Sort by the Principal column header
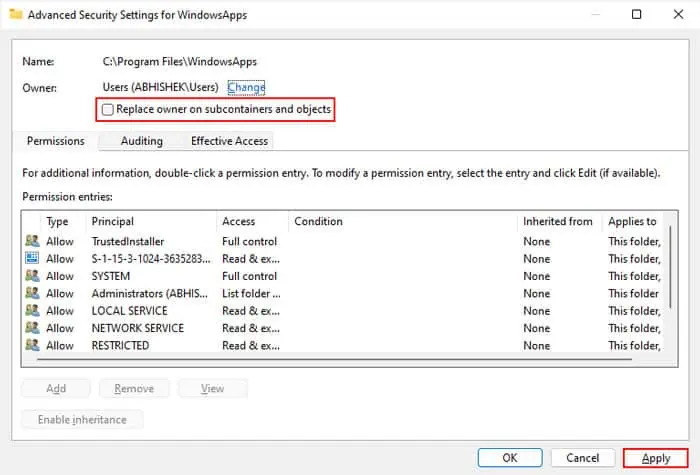700x475 pixels. click(112, 221)
